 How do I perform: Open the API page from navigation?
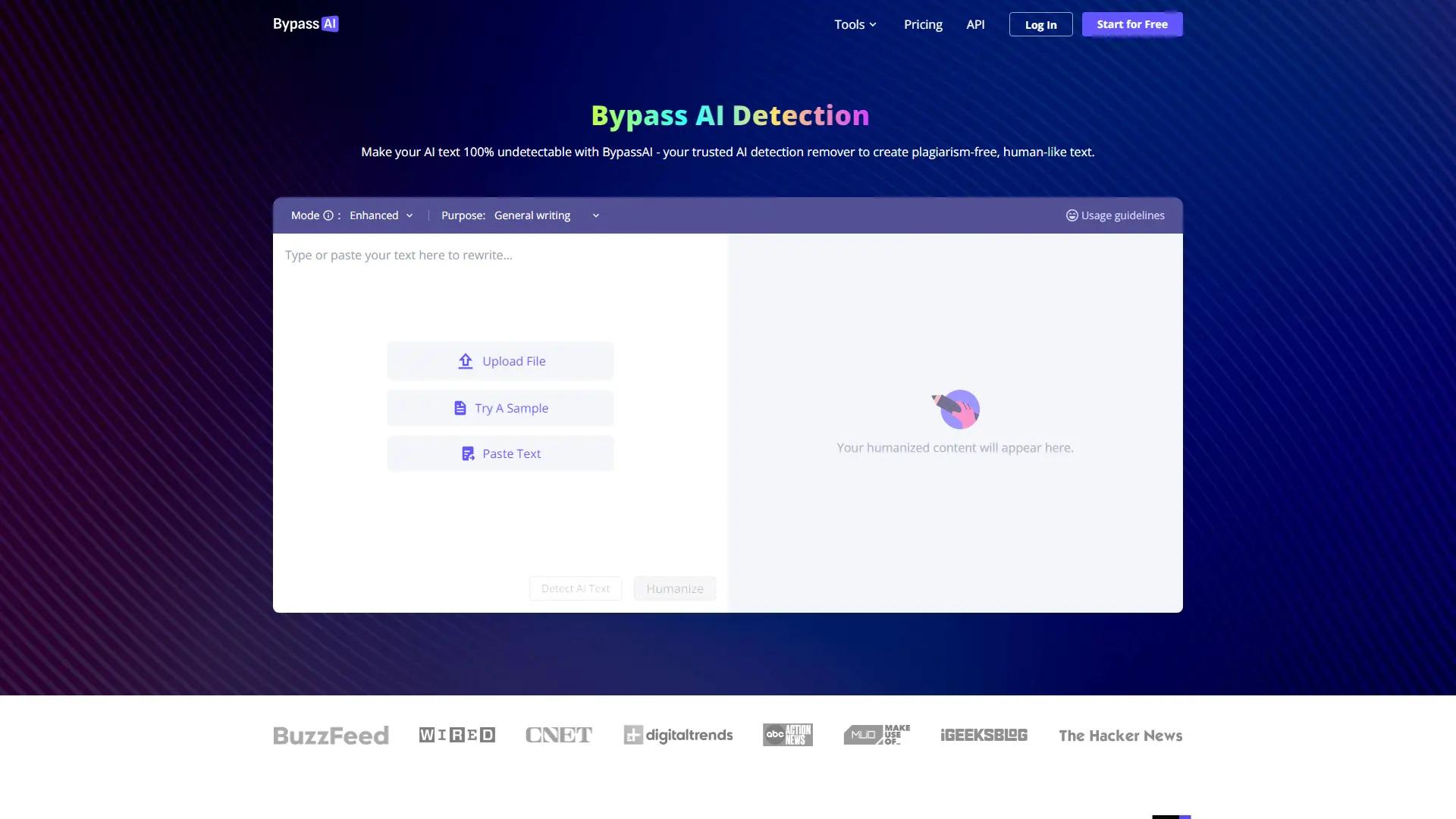point(975,24)
